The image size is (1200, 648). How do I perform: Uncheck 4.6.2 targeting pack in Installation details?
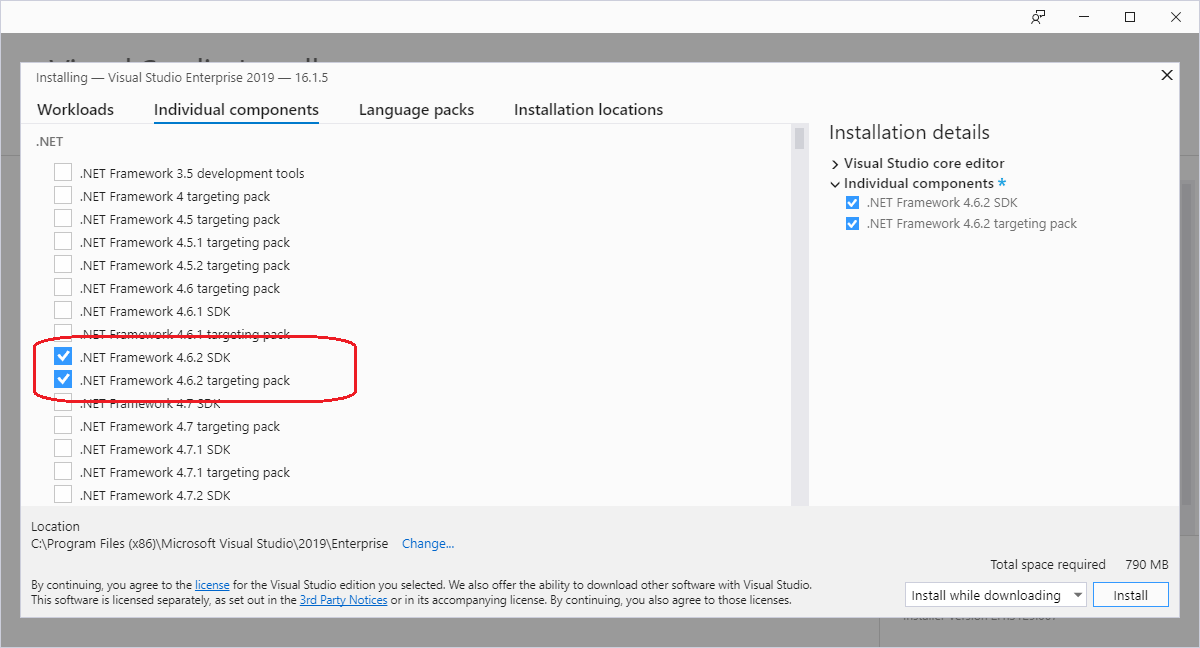click(x=852, y=224)
